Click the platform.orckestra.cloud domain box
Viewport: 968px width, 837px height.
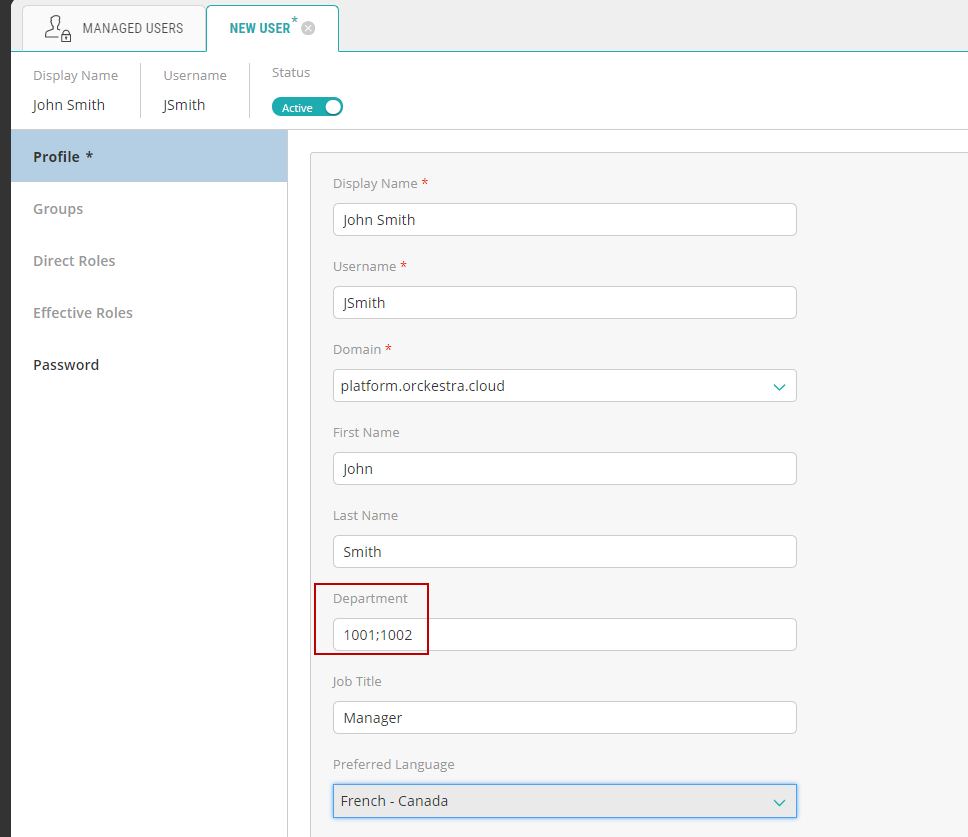point(550,386)
